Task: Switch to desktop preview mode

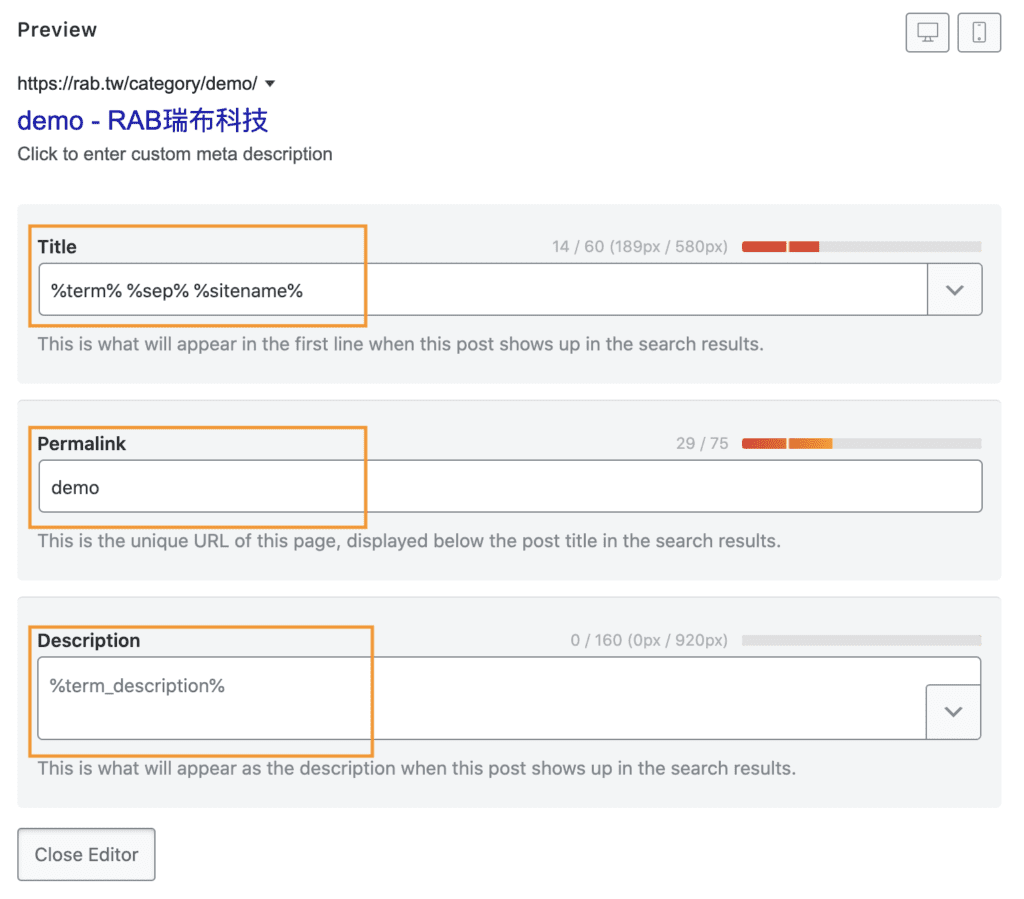Action: pos(927,32)
